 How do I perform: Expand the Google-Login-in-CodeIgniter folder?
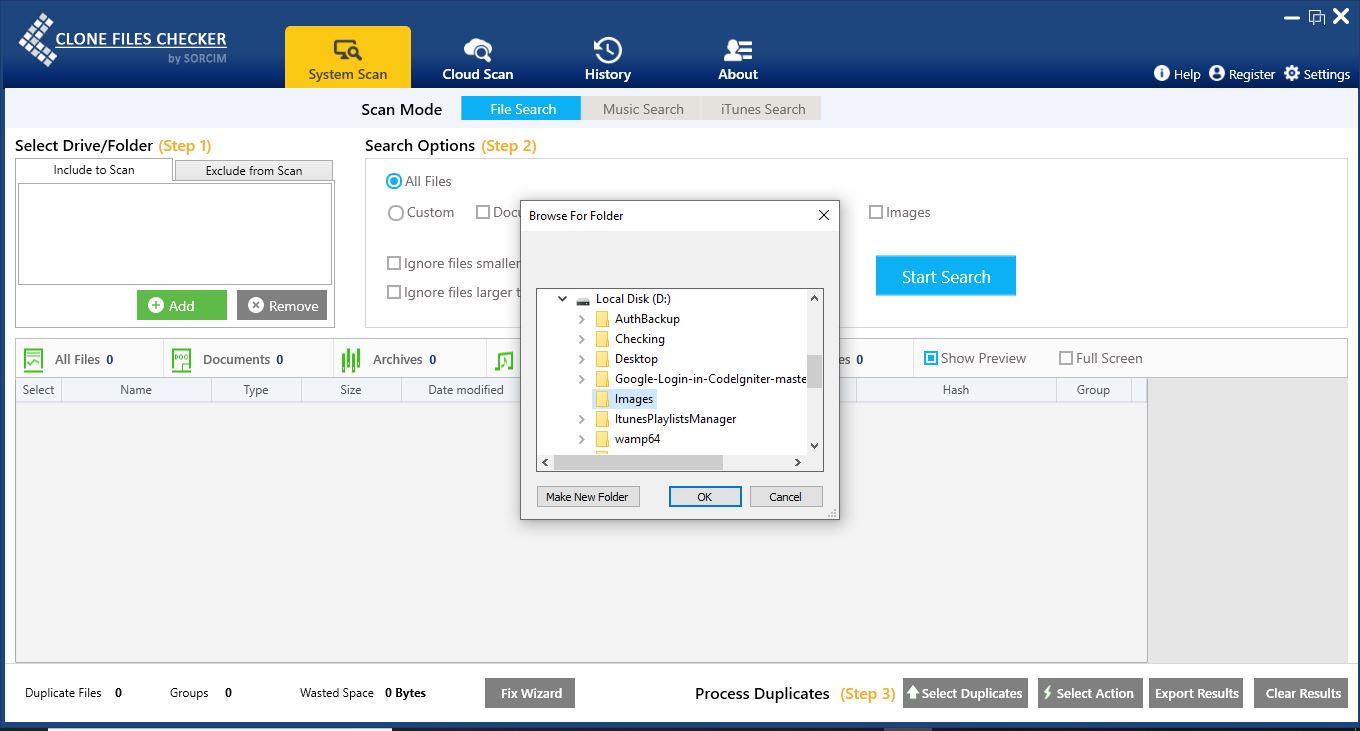[x=582, y=379]
